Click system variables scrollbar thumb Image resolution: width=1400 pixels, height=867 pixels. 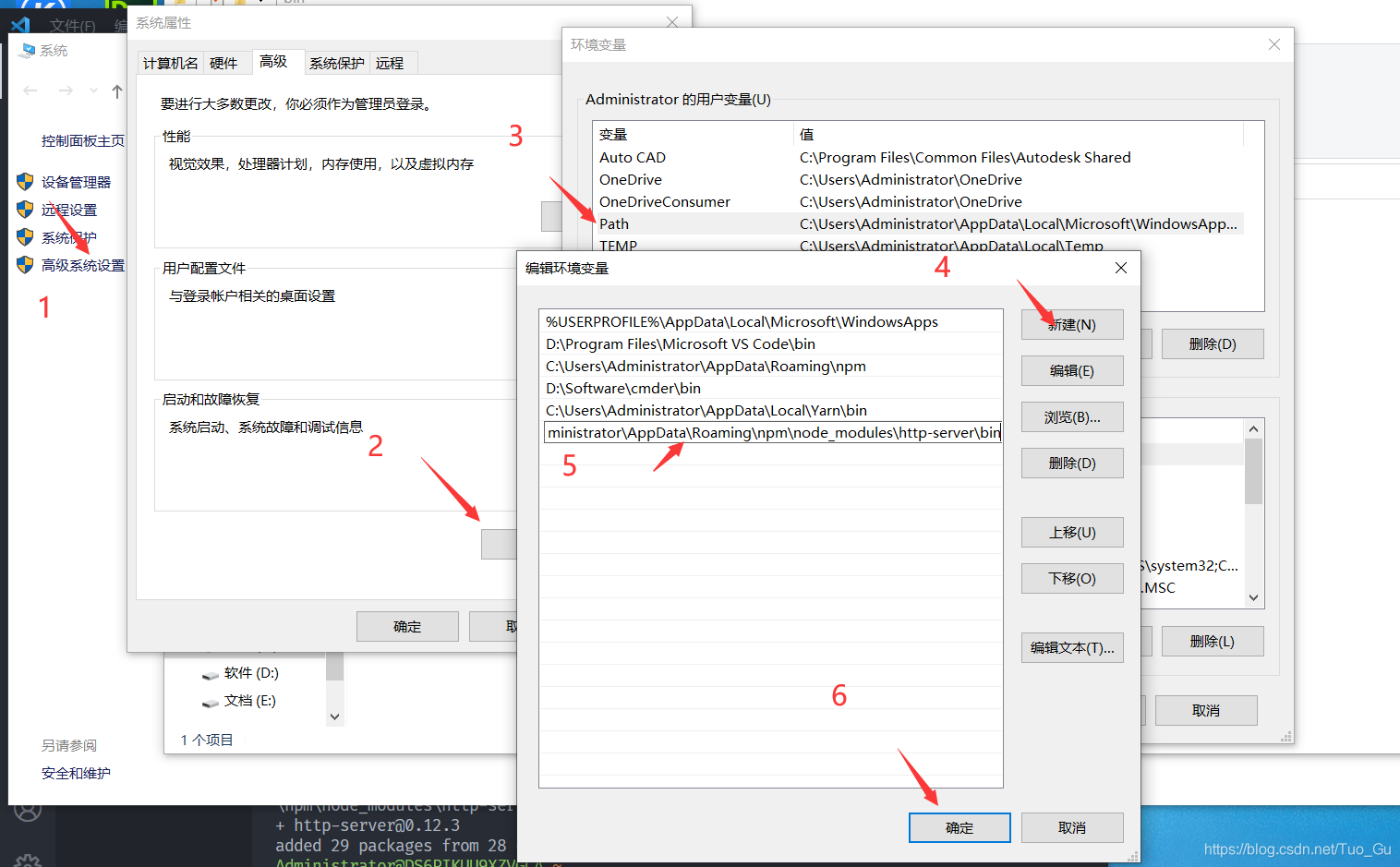point(1253,471)
